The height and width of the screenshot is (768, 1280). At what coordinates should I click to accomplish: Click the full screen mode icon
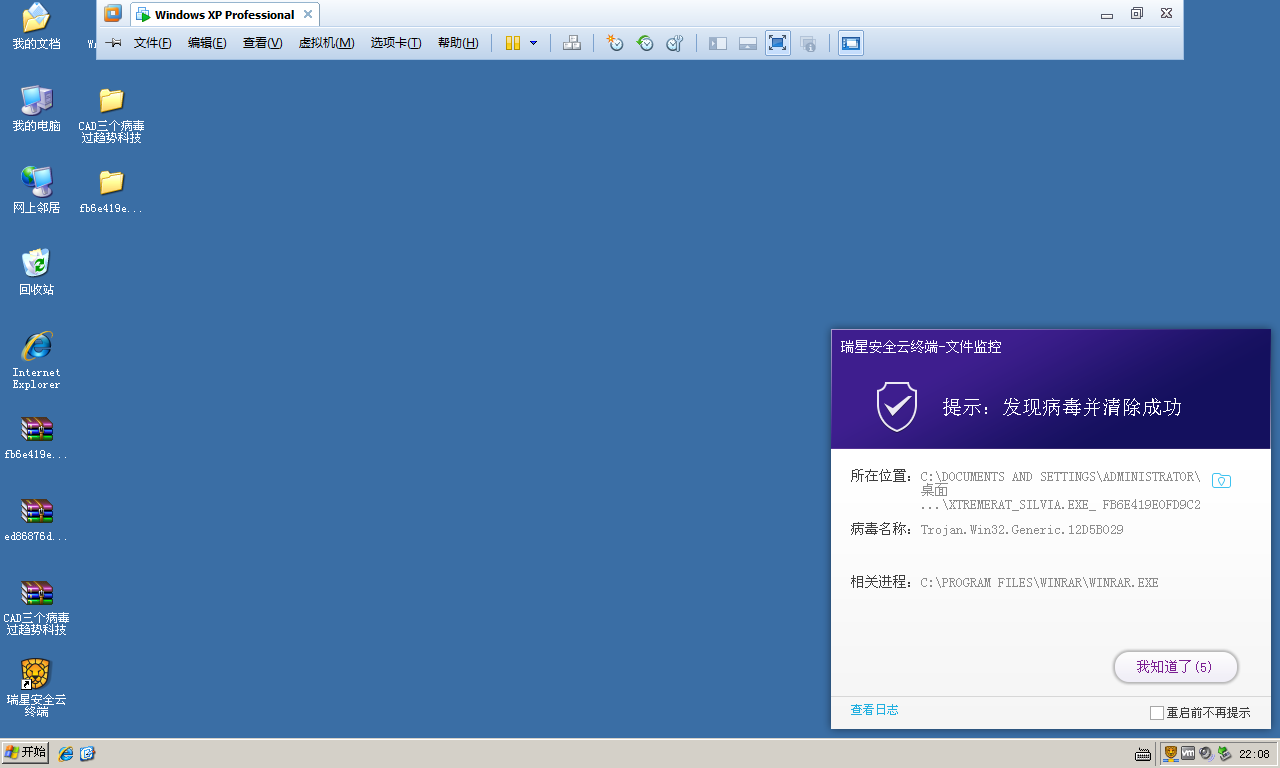tap(777, 43)
